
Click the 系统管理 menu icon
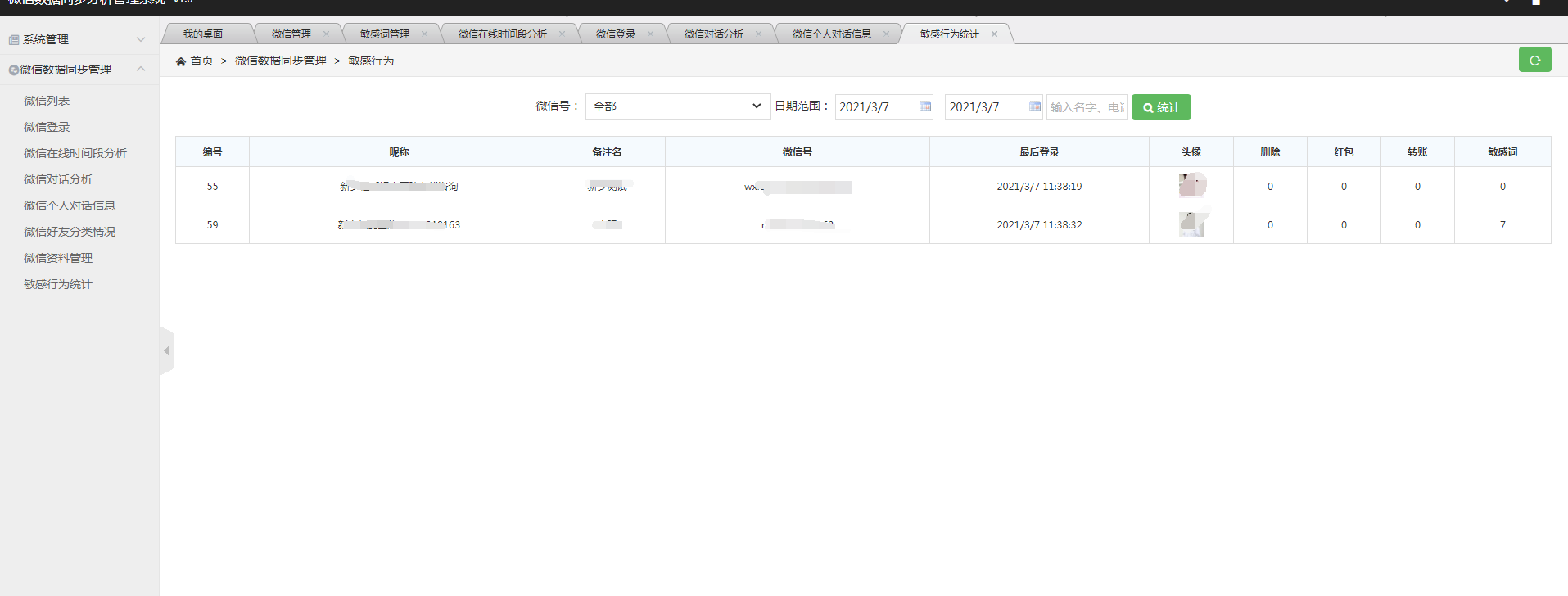coord(14,39)
